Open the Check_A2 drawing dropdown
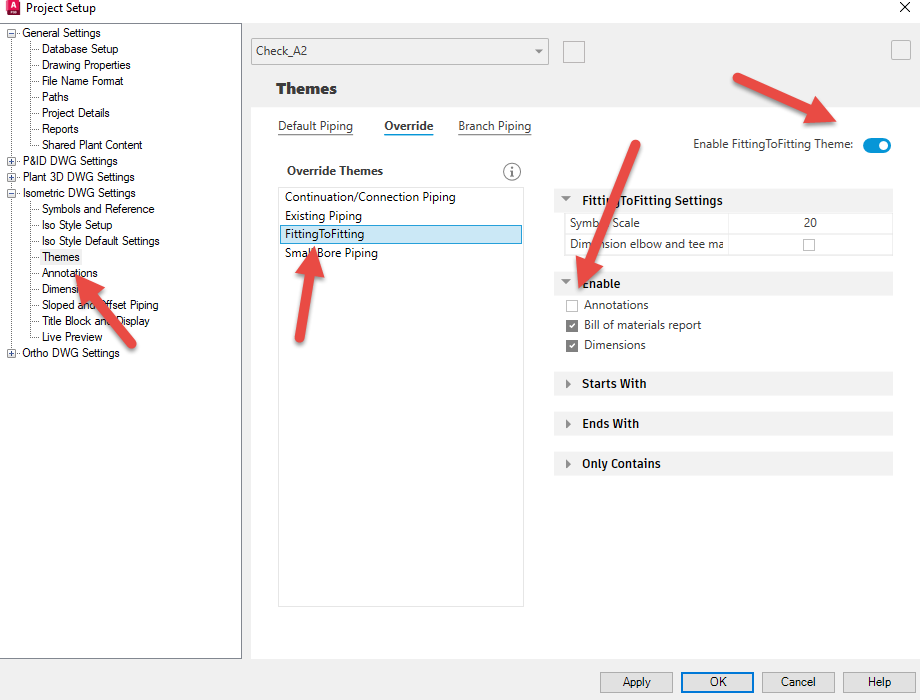This screenshot has width=920, height=700. (538, 51)
